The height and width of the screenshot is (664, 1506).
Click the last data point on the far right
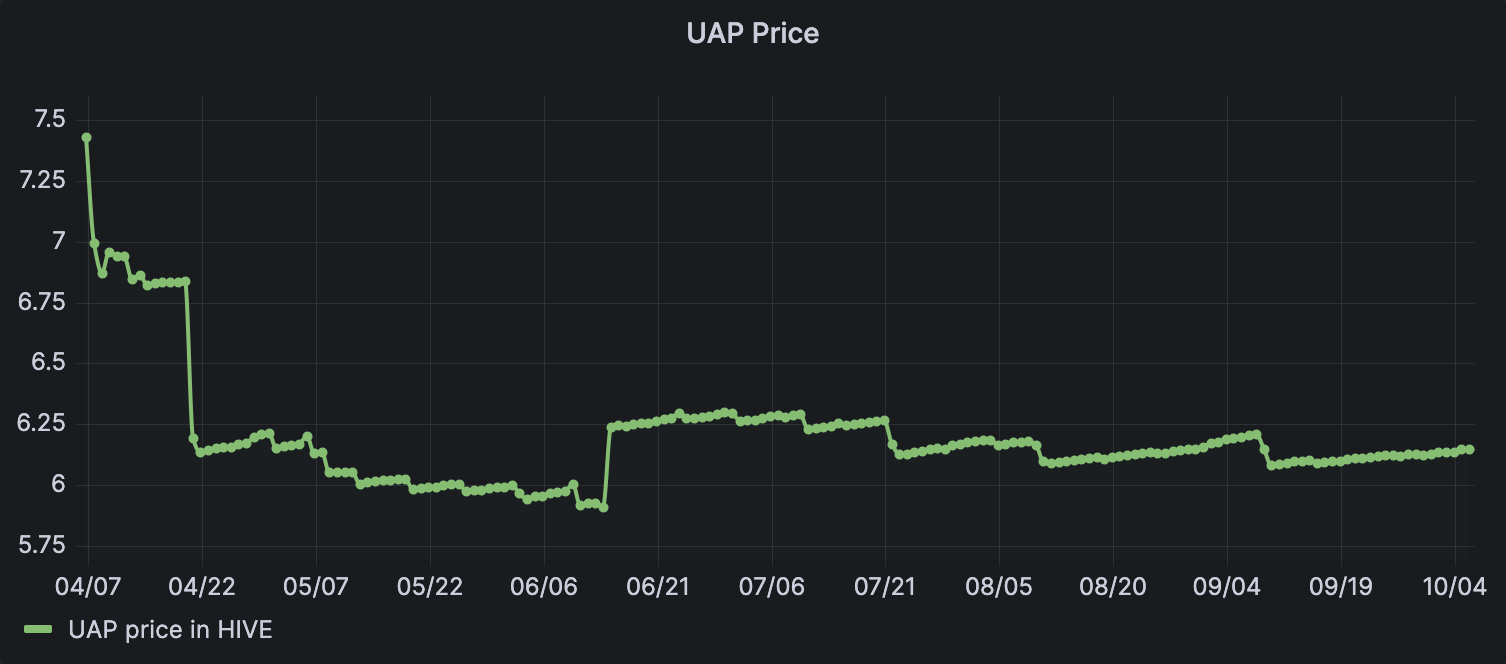[1469, 450]
